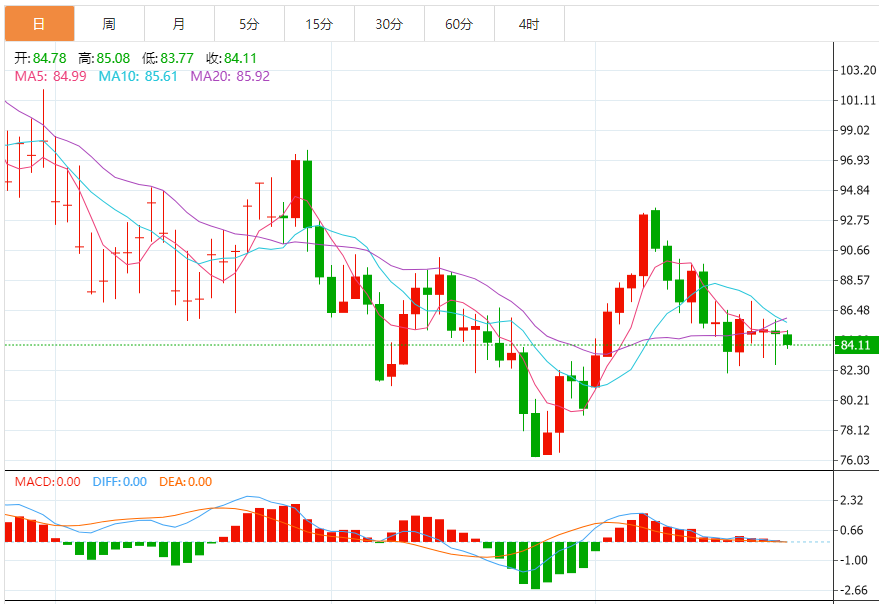Click the 99.02 price axis label

tap(855, 130)
